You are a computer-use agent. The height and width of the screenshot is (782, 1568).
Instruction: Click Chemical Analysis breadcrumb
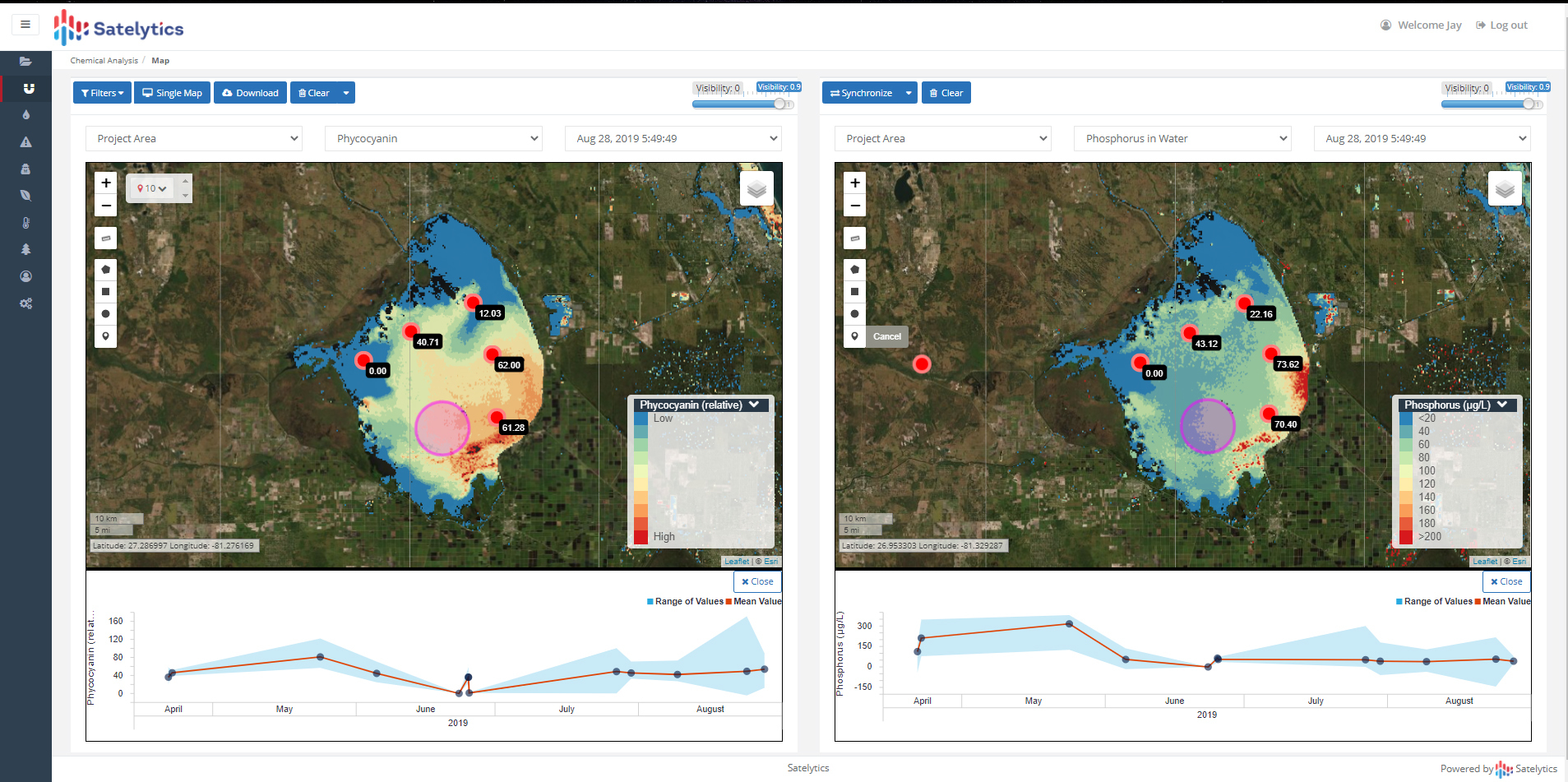point(104,61)
